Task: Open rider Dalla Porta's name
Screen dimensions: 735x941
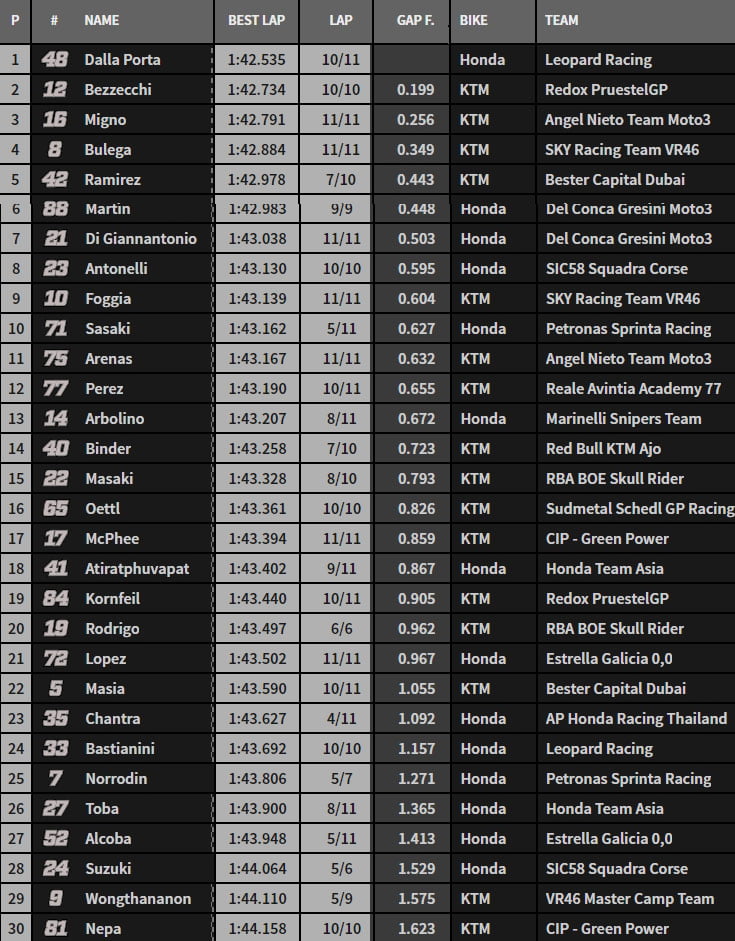Action: coord(122,60)
